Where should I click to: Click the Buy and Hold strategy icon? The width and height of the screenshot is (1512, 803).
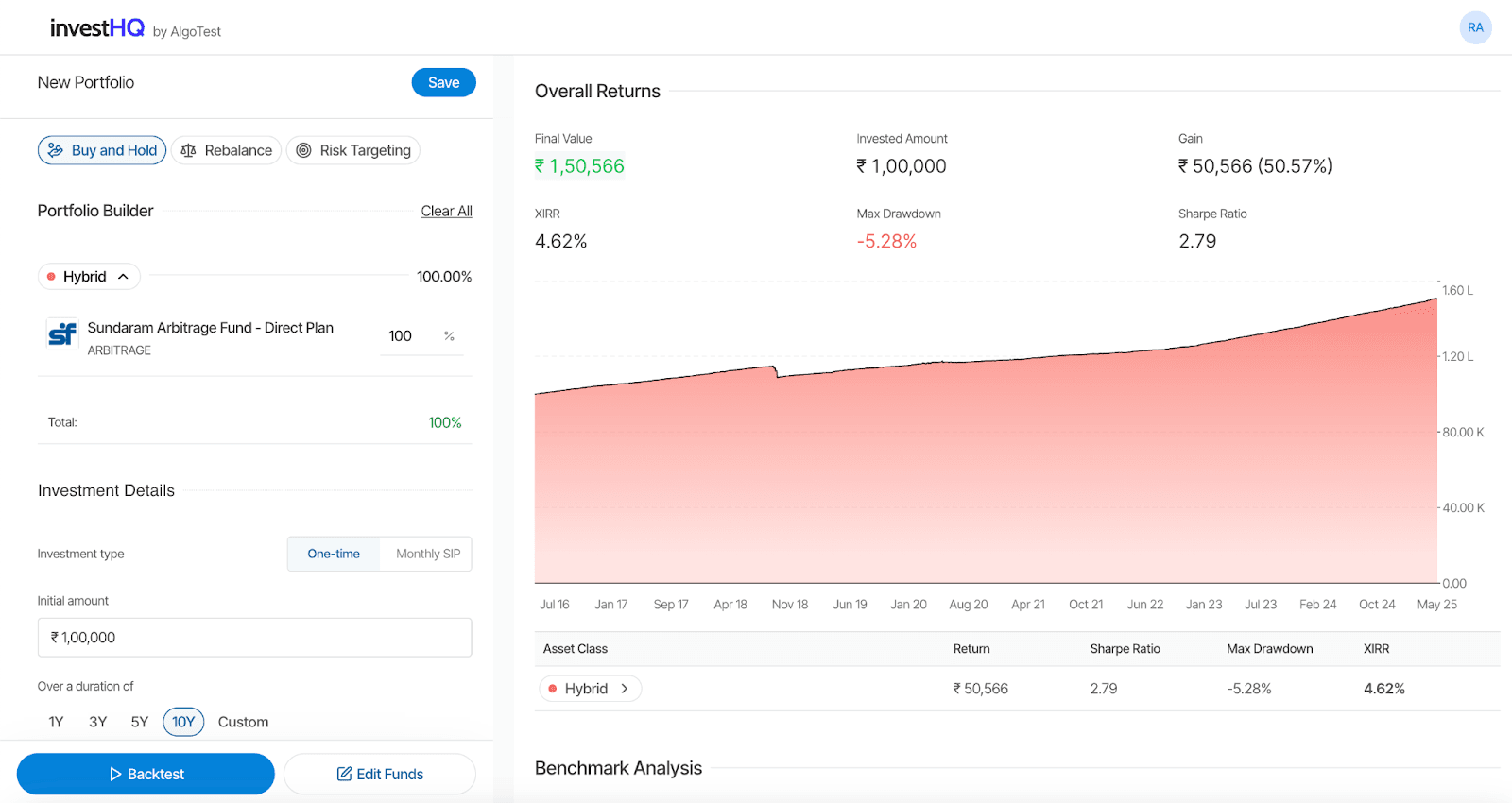point(56,150)
